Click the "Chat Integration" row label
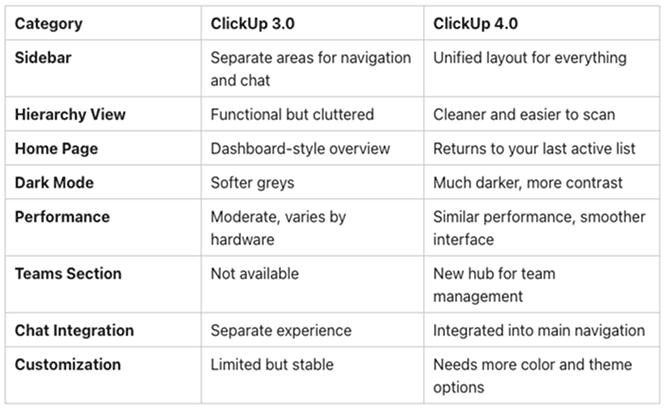Viewport: 664px width, 408px height. click(74, 330)
